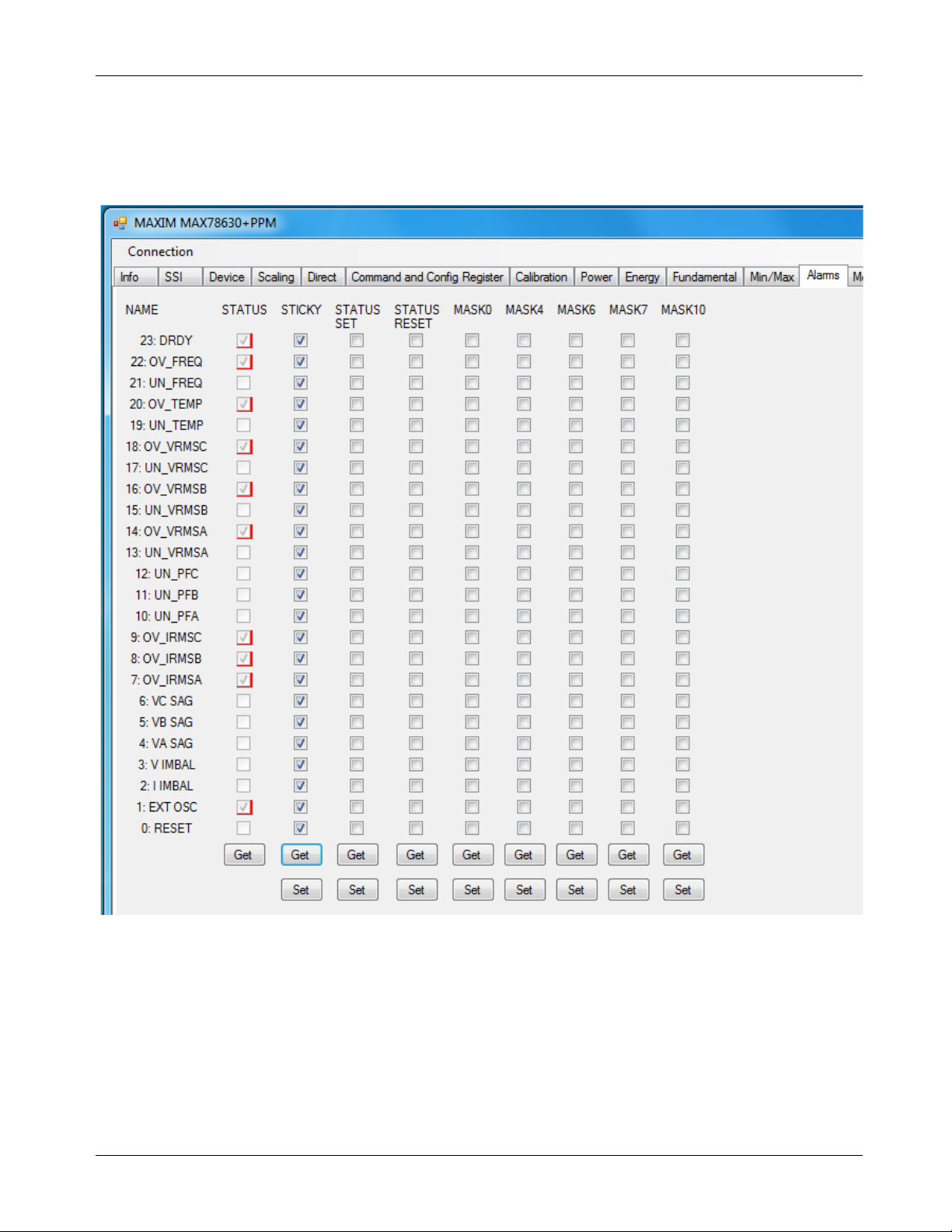This screenshot has width=952, height=1232.
Task: Click Set button under MASK4 column
Action: tap(525, 890)
